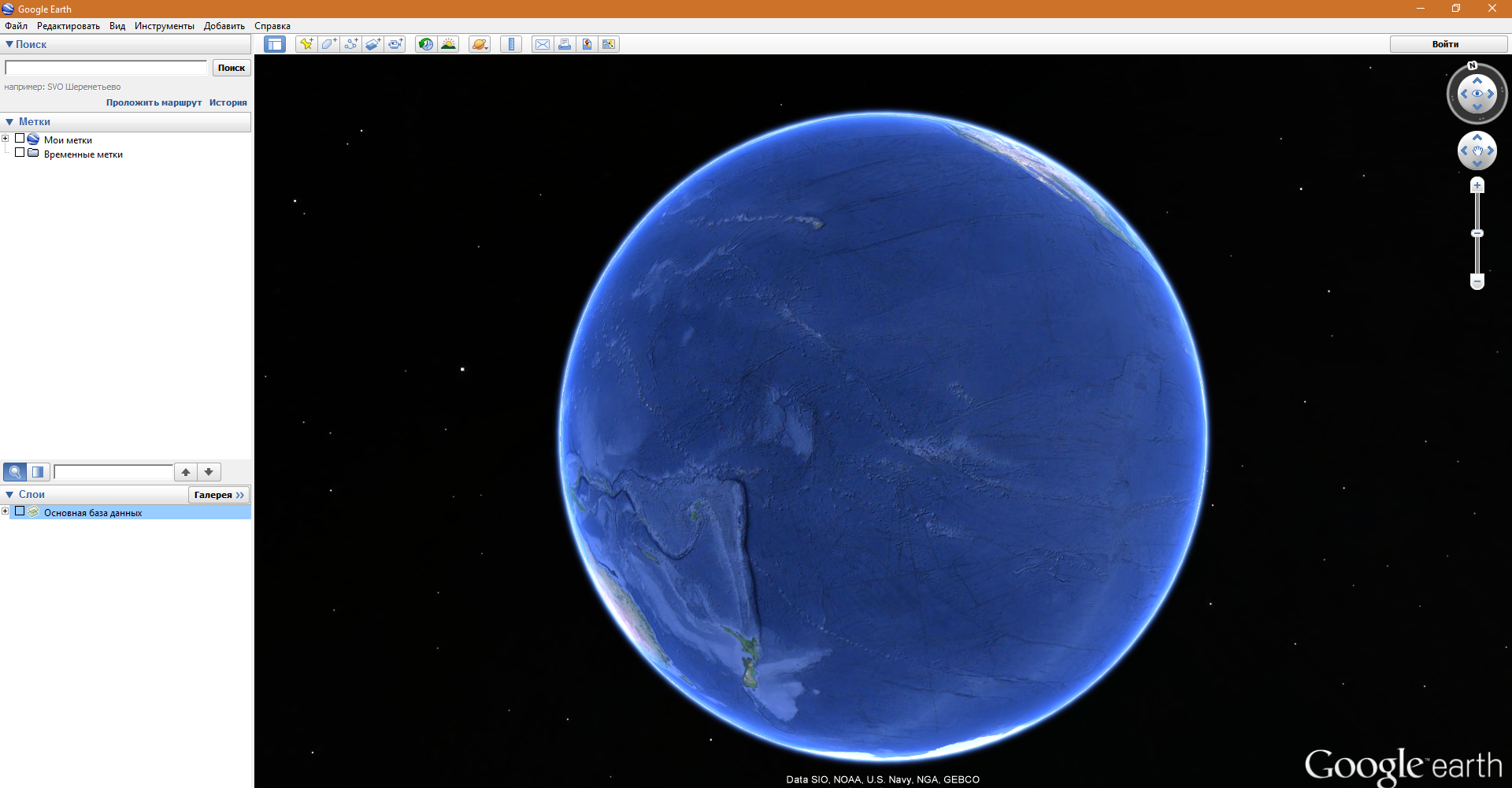This screenshot has width=1512, height=788.
Task: Add a placemark with the pushpin tool
Action: pos(306,44)
